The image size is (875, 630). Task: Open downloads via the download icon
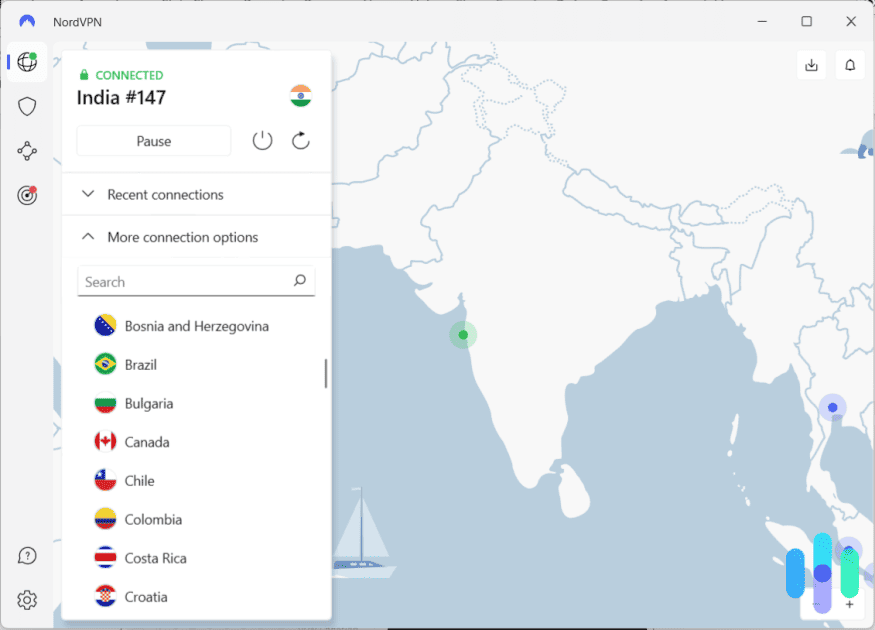811,64
